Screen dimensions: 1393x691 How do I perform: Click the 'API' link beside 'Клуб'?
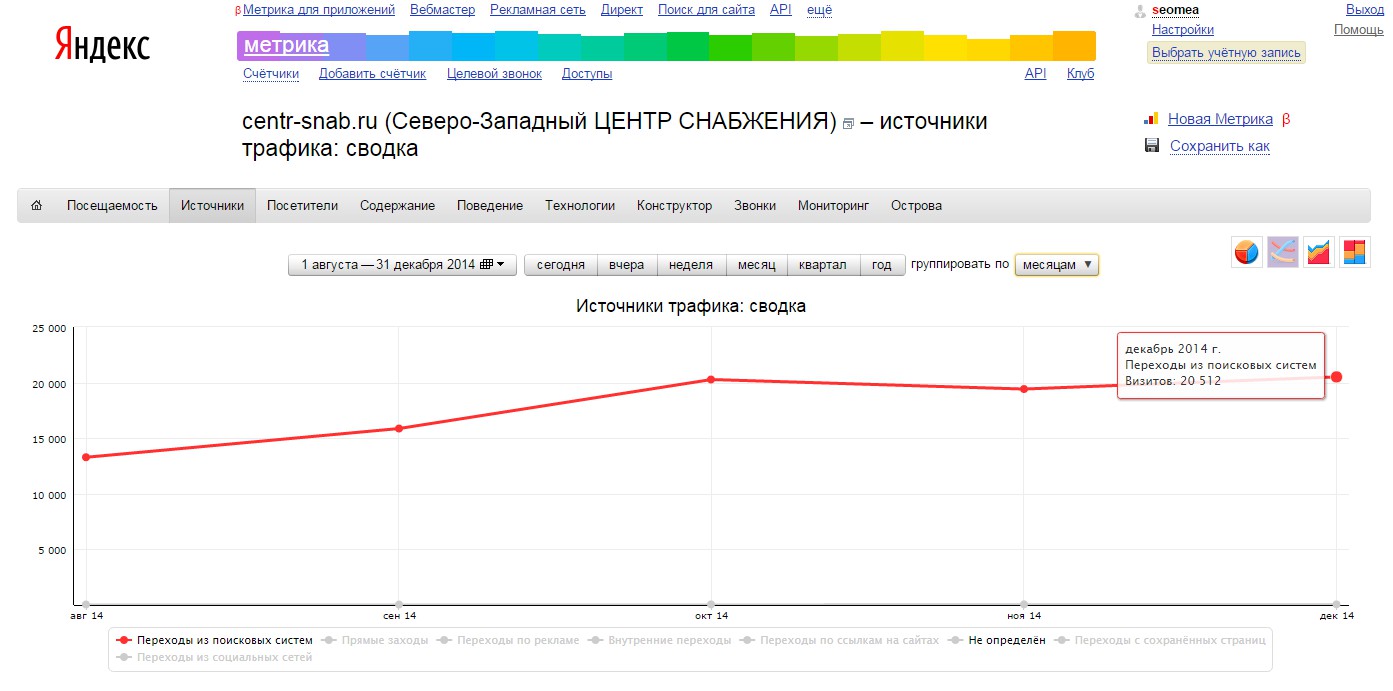[x=1036, y=74]
